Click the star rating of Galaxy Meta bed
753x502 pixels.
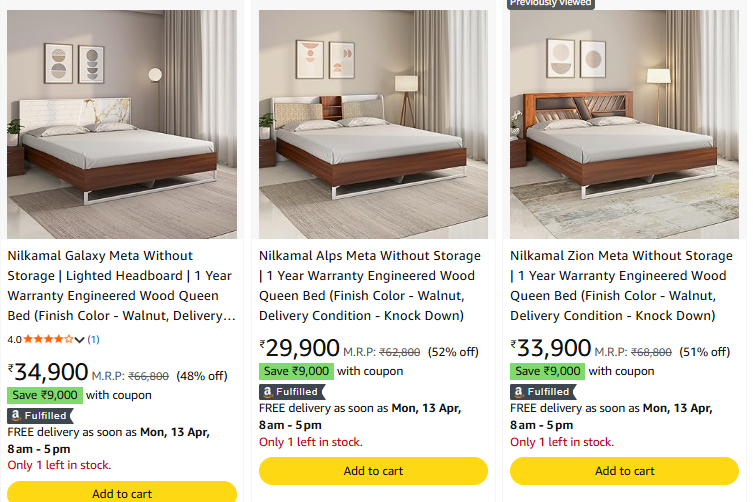click(x=48, y=339)
